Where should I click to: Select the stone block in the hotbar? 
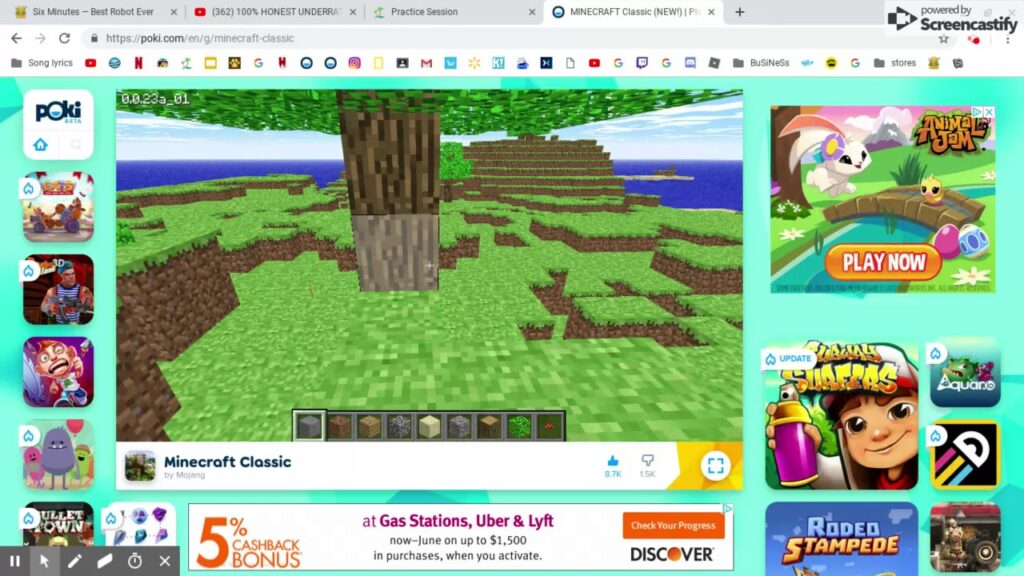[309, 426]
